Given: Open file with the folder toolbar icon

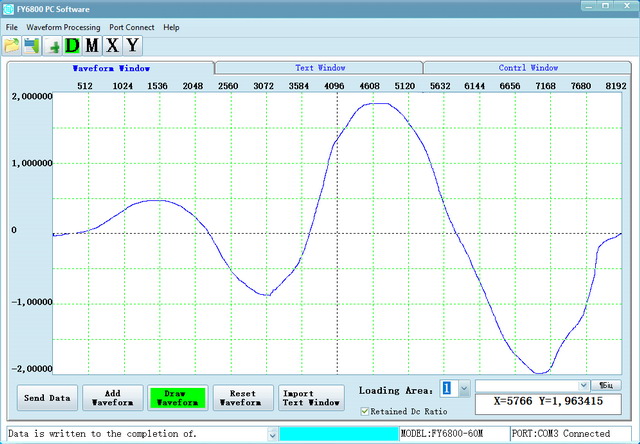Looking at the screenshot, I should tap(11, 45).
